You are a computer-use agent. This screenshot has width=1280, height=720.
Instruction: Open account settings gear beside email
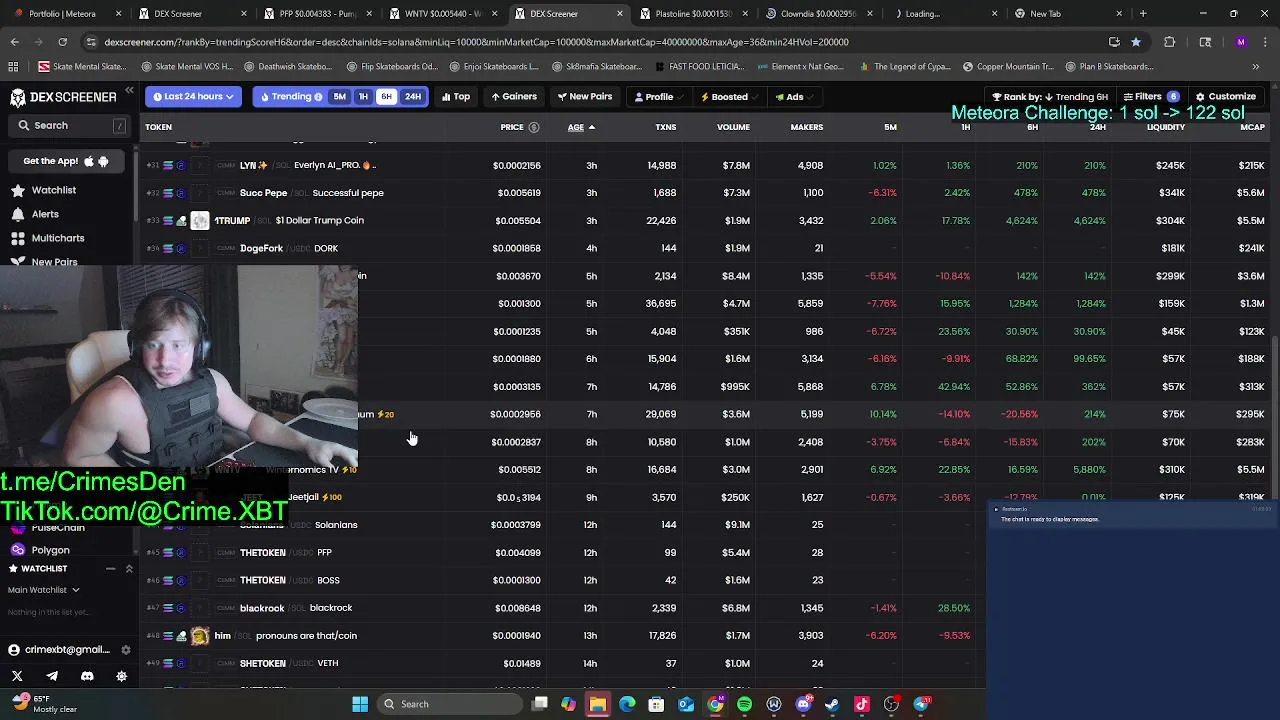point(125,650)
